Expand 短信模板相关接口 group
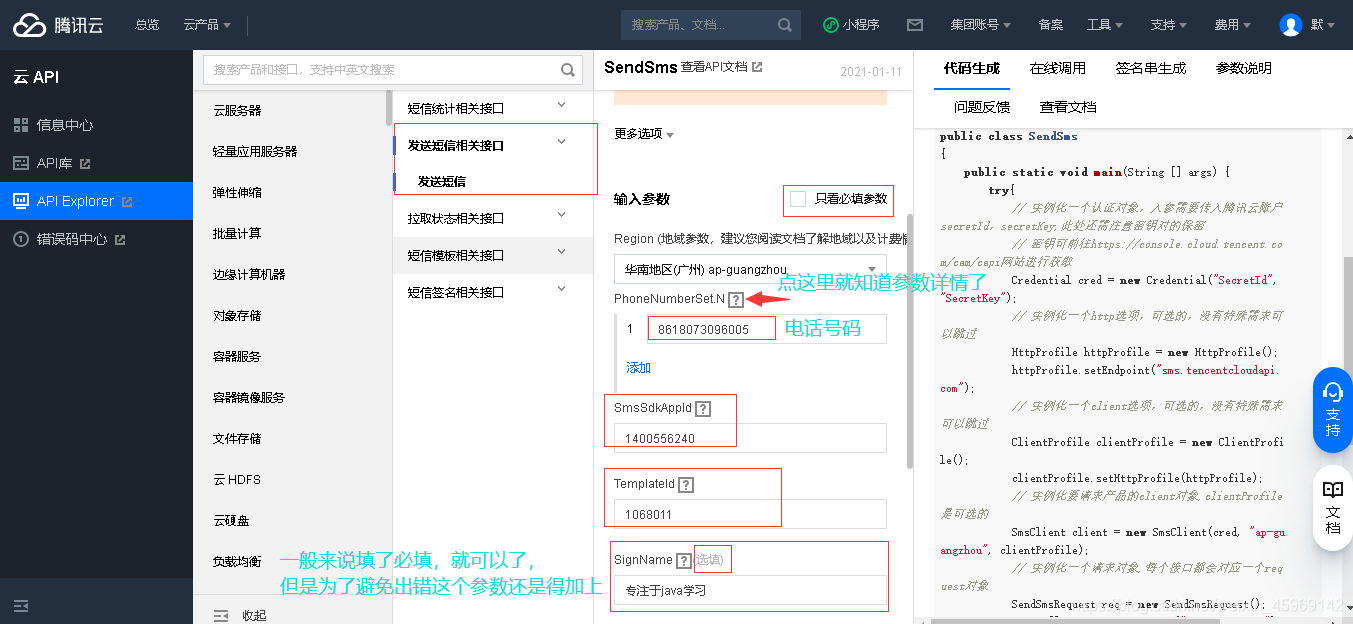The height and width of the screenshot is (624, 1353). click(x=561, y=252)
